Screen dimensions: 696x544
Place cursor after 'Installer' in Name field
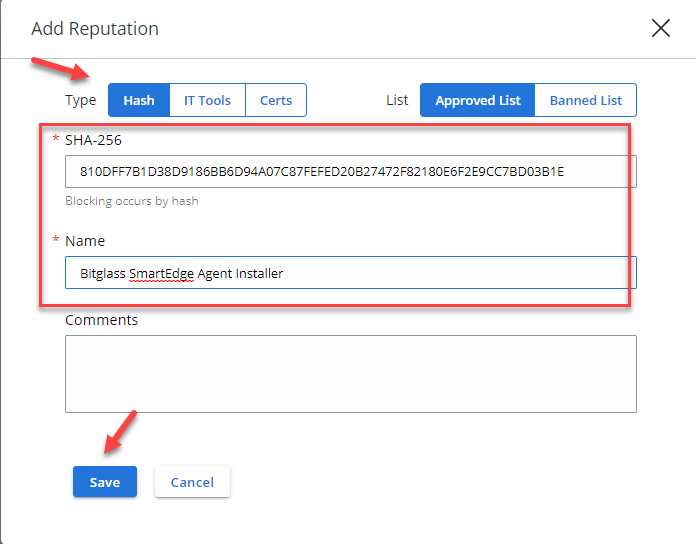[x=284, y=273]
